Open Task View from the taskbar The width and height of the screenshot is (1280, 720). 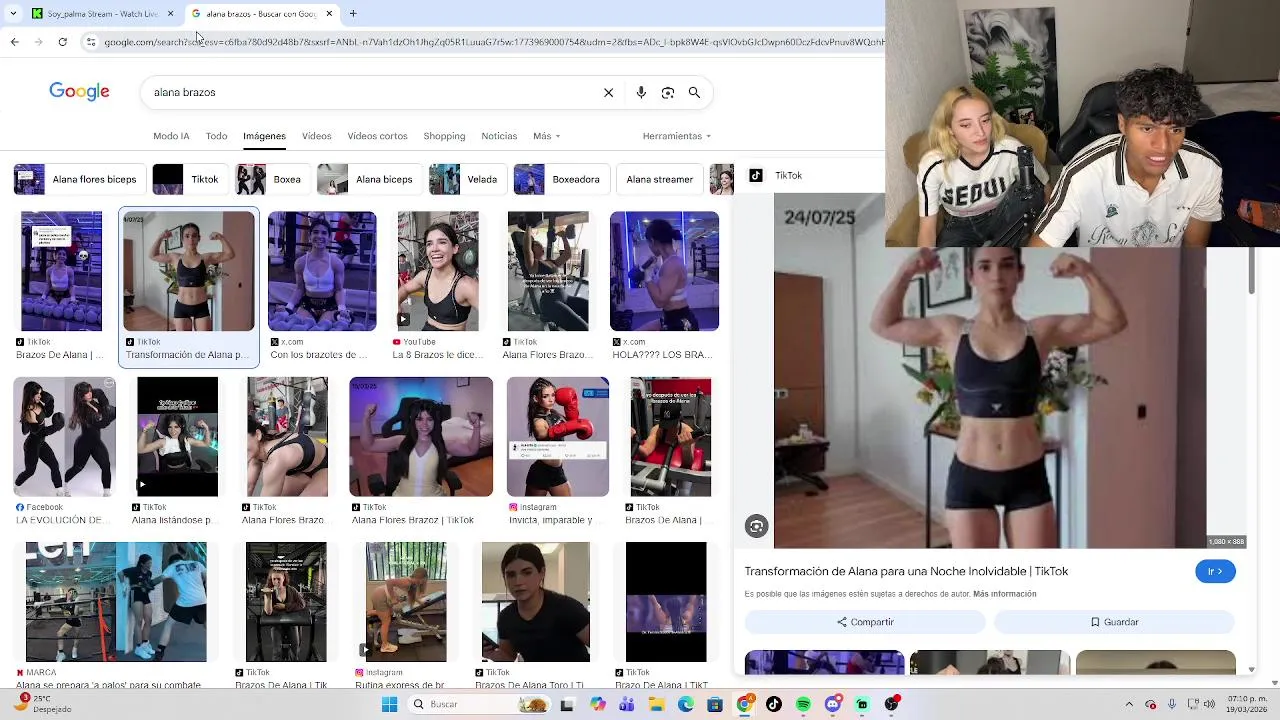click(x=567, y=704)
